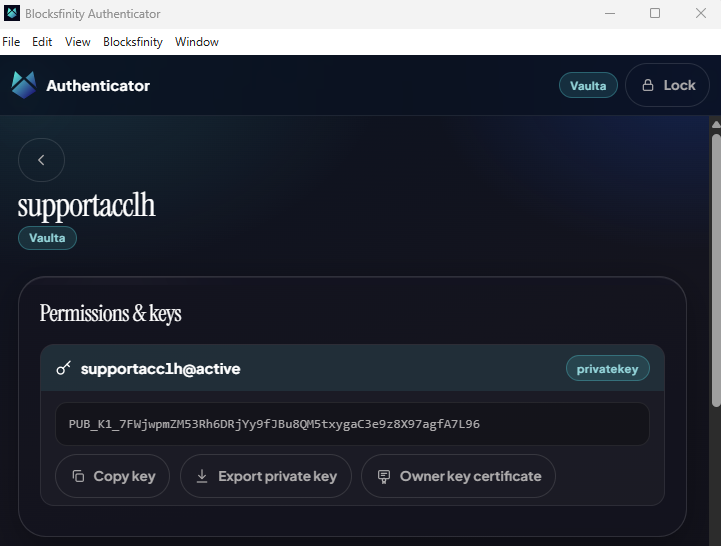Click the Blocksfinity fox logo in header
Image resolution: width=721 pixels, height=546 pixels.
[x=24, y=85]
